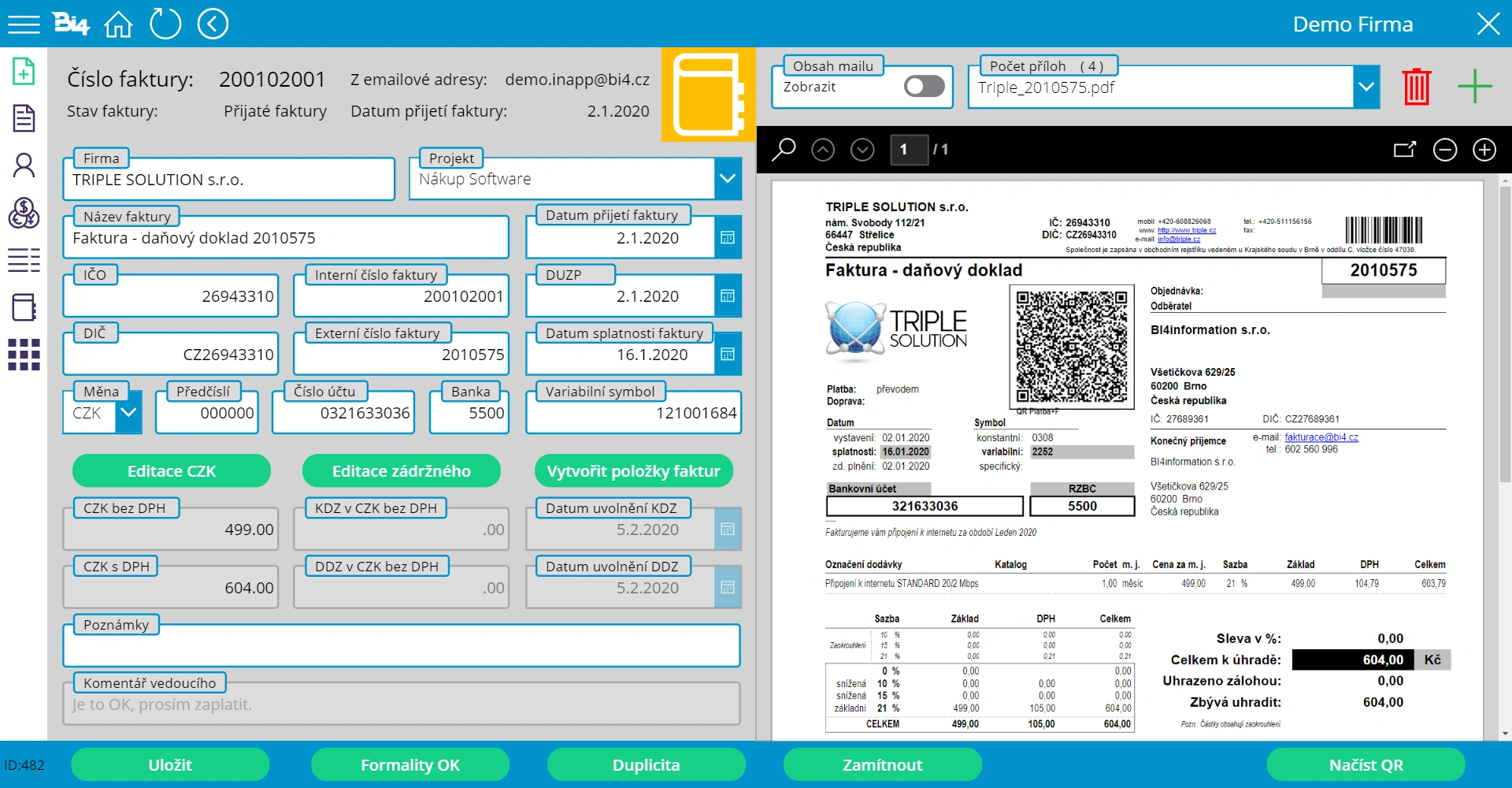Open the yellow notebook icon
This screenshot has width=1512, height=788.
[708, 95]
